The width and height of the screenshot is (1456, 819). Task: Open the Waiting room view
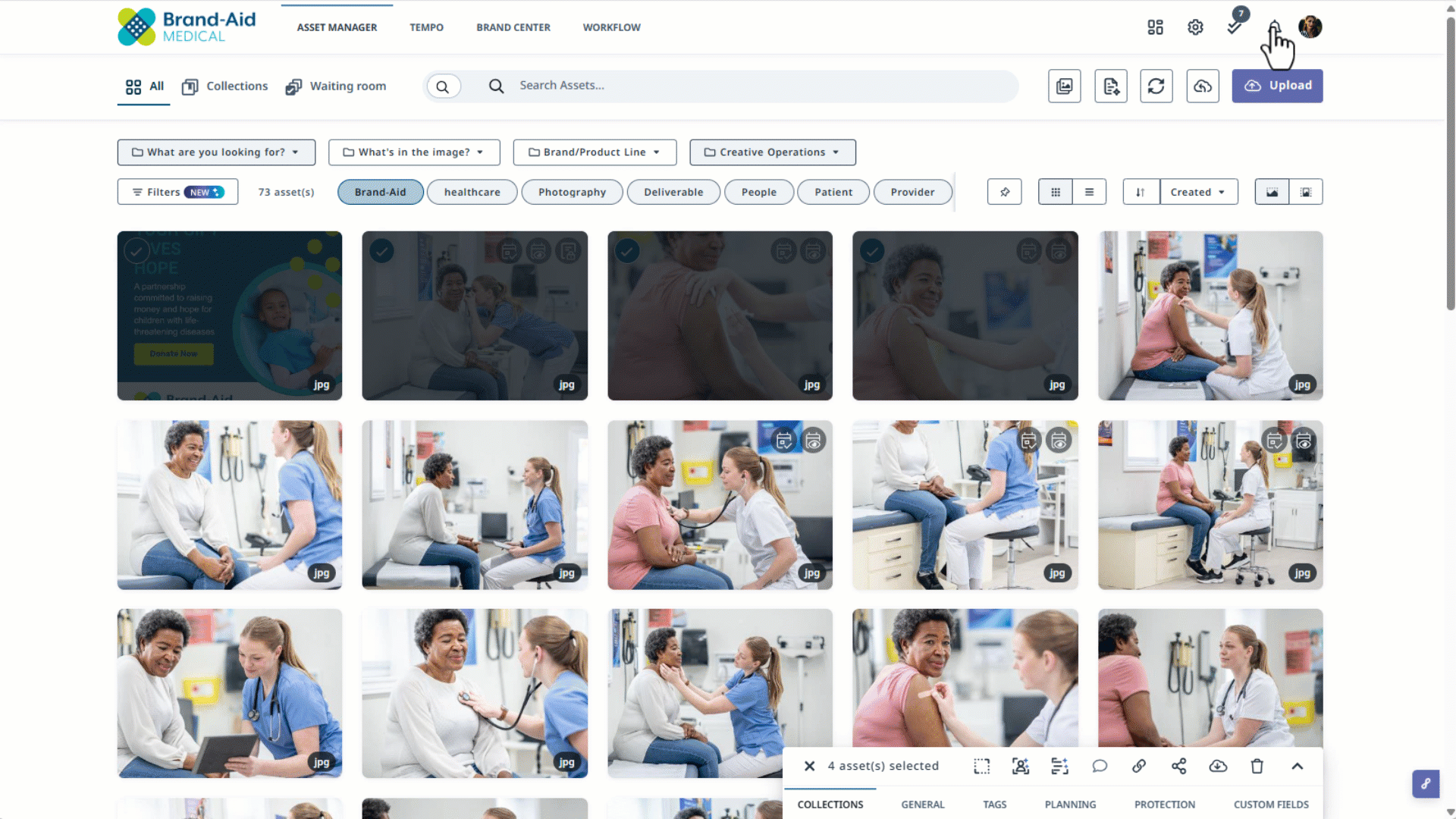click(x=336, y=86)
